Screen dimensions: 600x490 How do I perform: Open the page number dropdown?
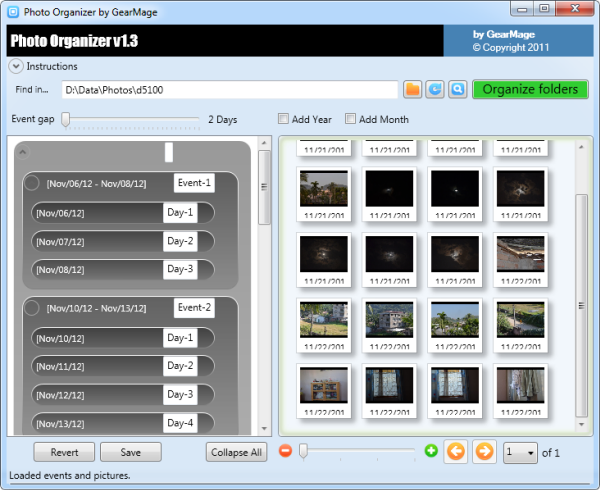click(520, 453)
